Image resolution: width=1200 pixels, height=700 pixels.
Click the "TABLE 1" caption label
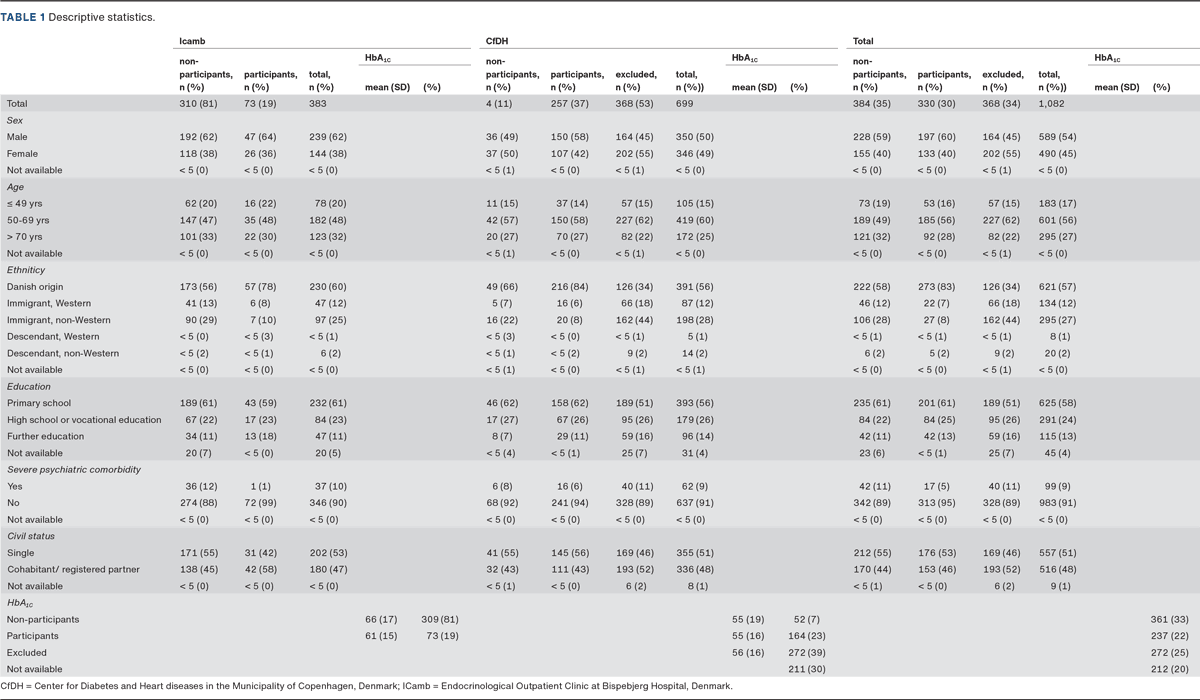pos(24,18)
